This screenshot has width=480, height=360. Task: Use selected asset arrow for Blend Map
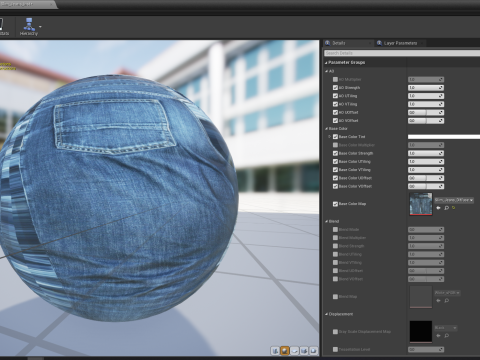tap(438, 300)
